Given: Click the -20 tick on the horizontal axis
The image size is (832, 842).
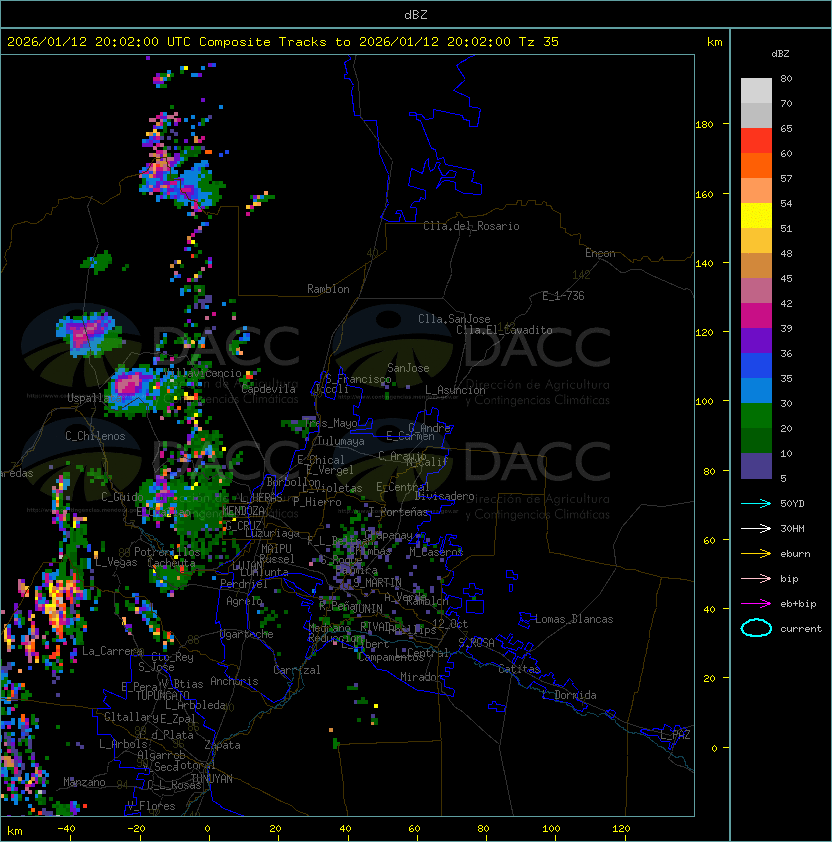Looking at the screenshot, I should pos(136,829).
